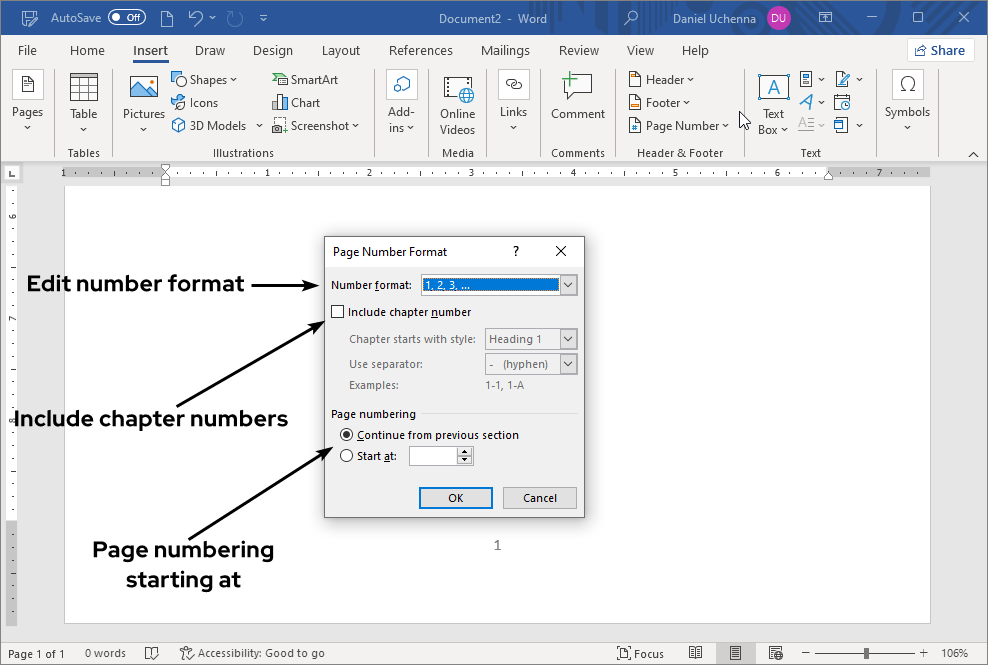
Task: Insert Online Videos
Action: point(457,104)
